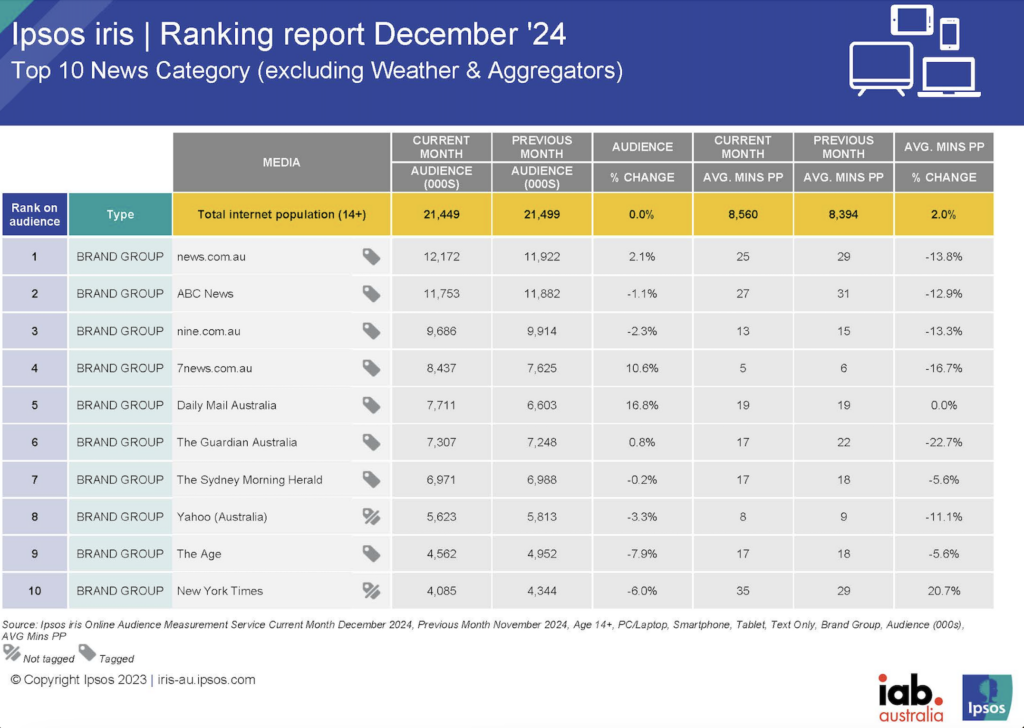Select the not-tagged icon for Yahoo (Australia)

coord(371,516)
